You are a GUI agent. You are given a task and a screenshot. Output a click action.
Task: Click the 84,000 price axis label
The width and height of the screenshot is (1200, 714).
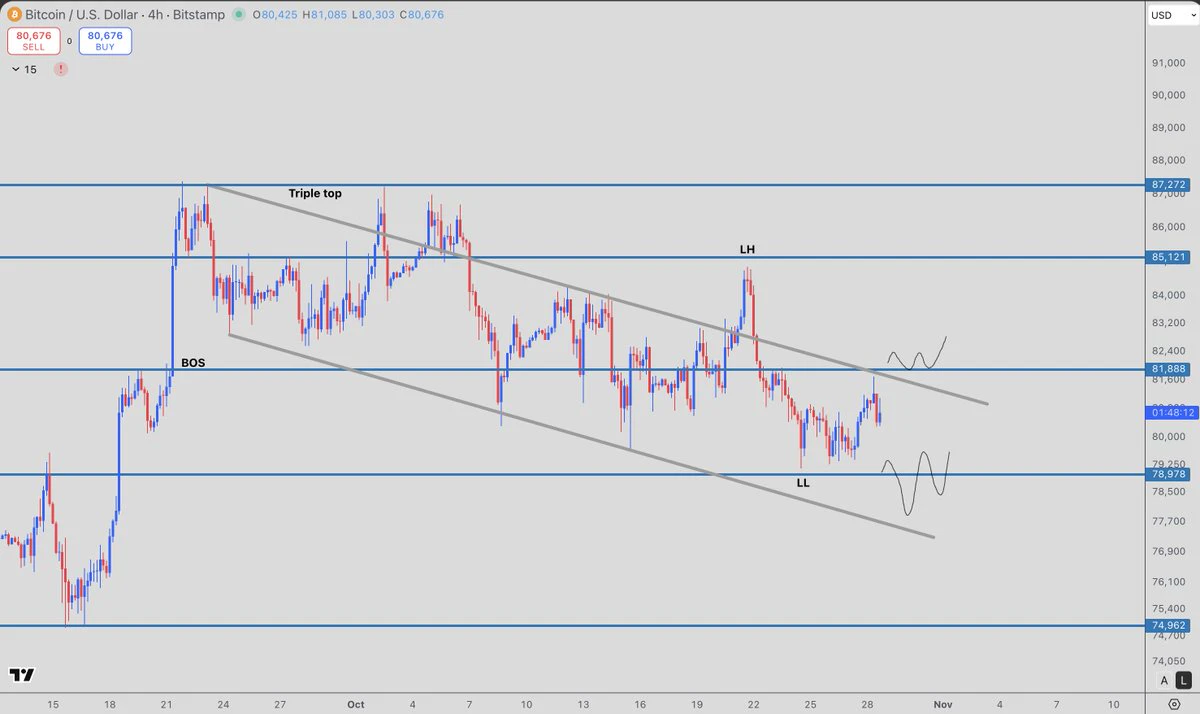click(1169, 295)
